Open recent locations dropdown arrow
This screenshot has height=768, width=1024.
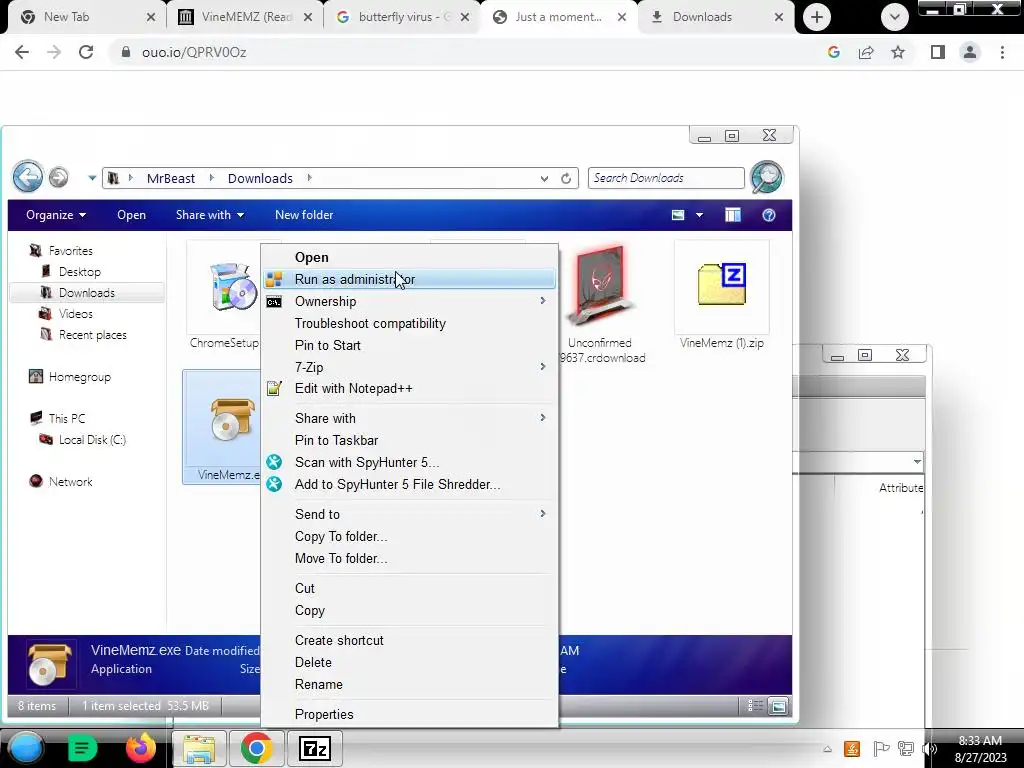92,178
